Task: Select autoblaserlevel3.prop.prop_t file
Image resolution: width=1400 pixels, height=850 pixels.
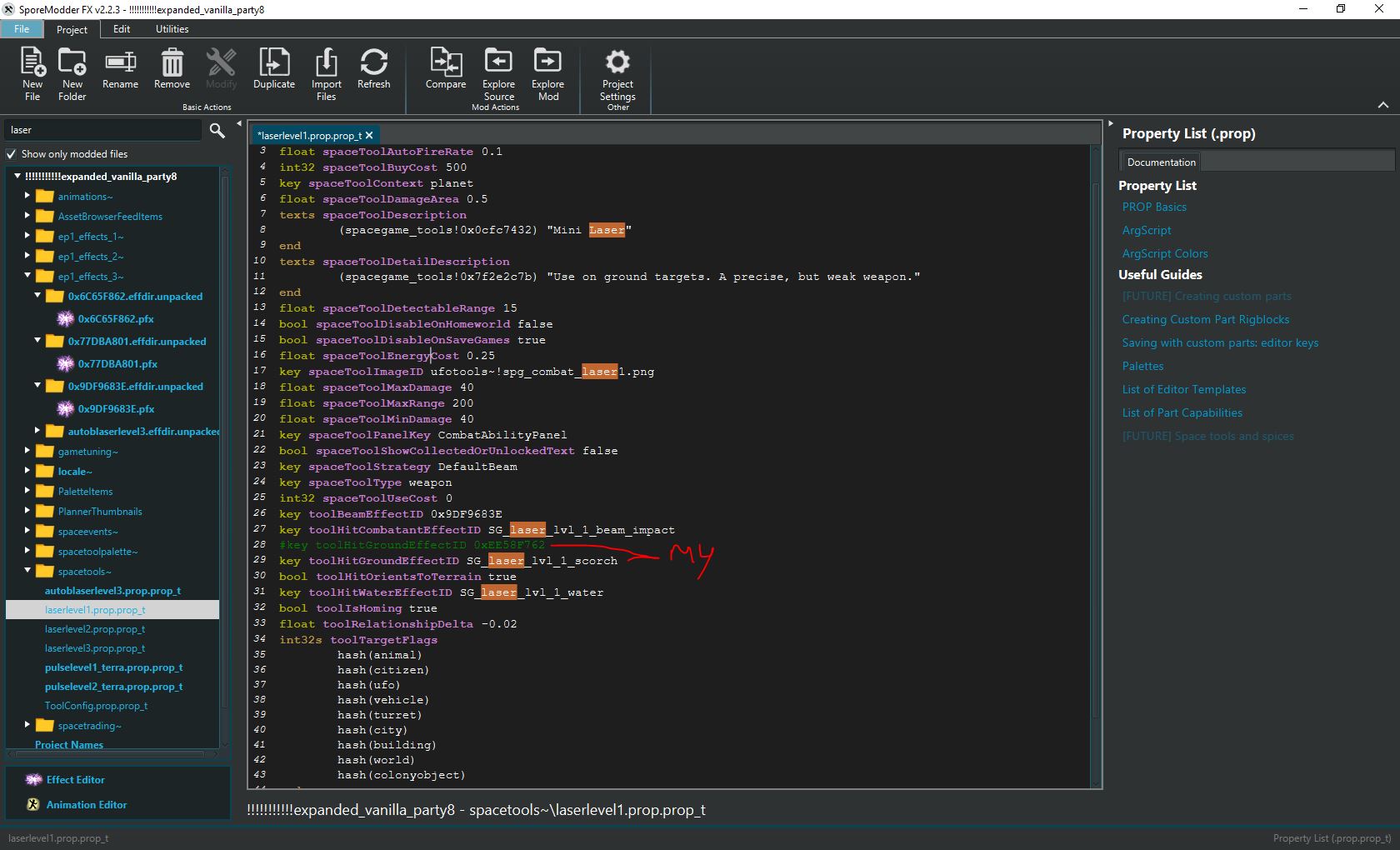Action: tap(112, 591)
